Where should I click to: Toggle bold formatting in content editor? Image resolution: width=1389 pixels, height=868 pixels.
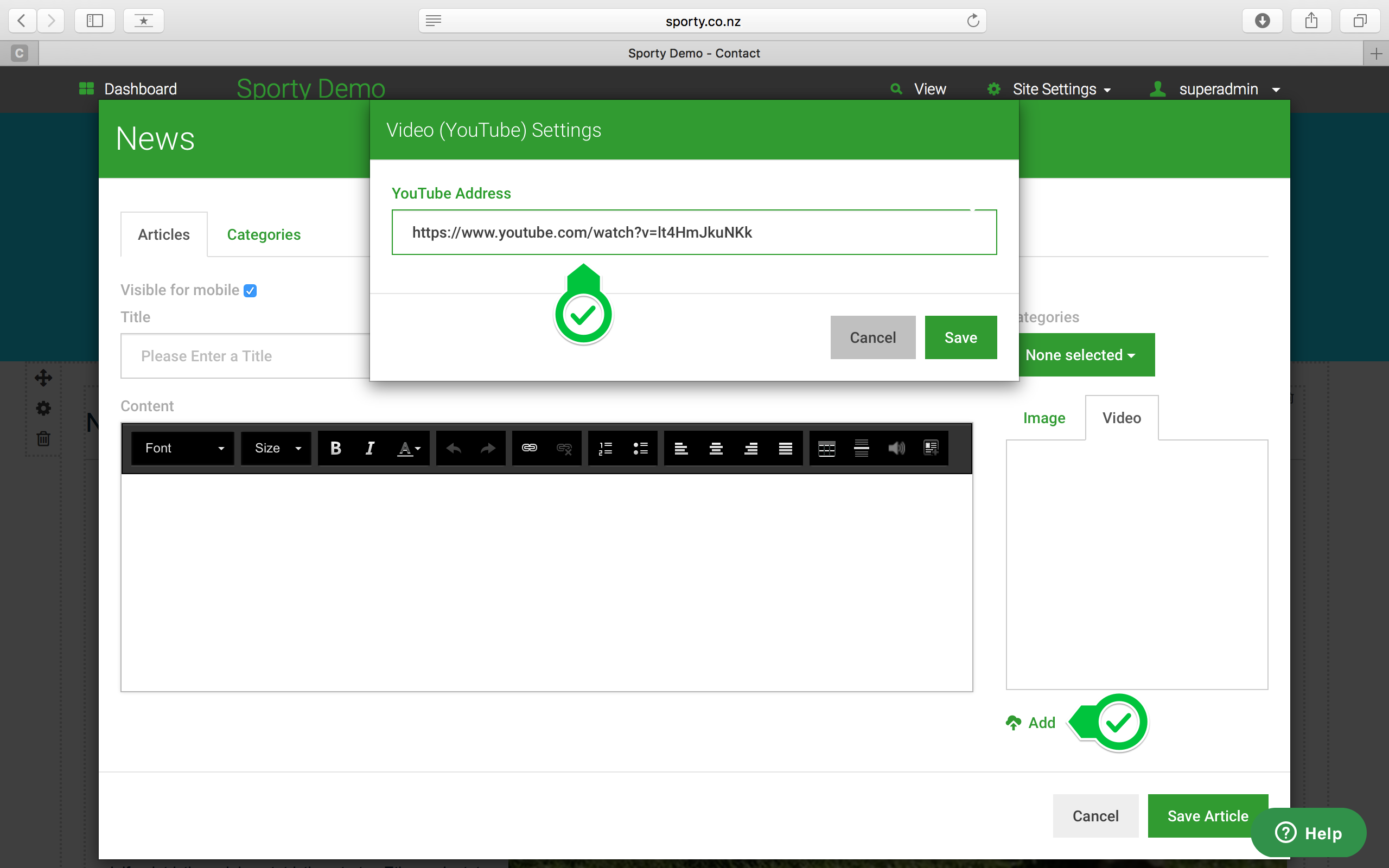(336, 448)
